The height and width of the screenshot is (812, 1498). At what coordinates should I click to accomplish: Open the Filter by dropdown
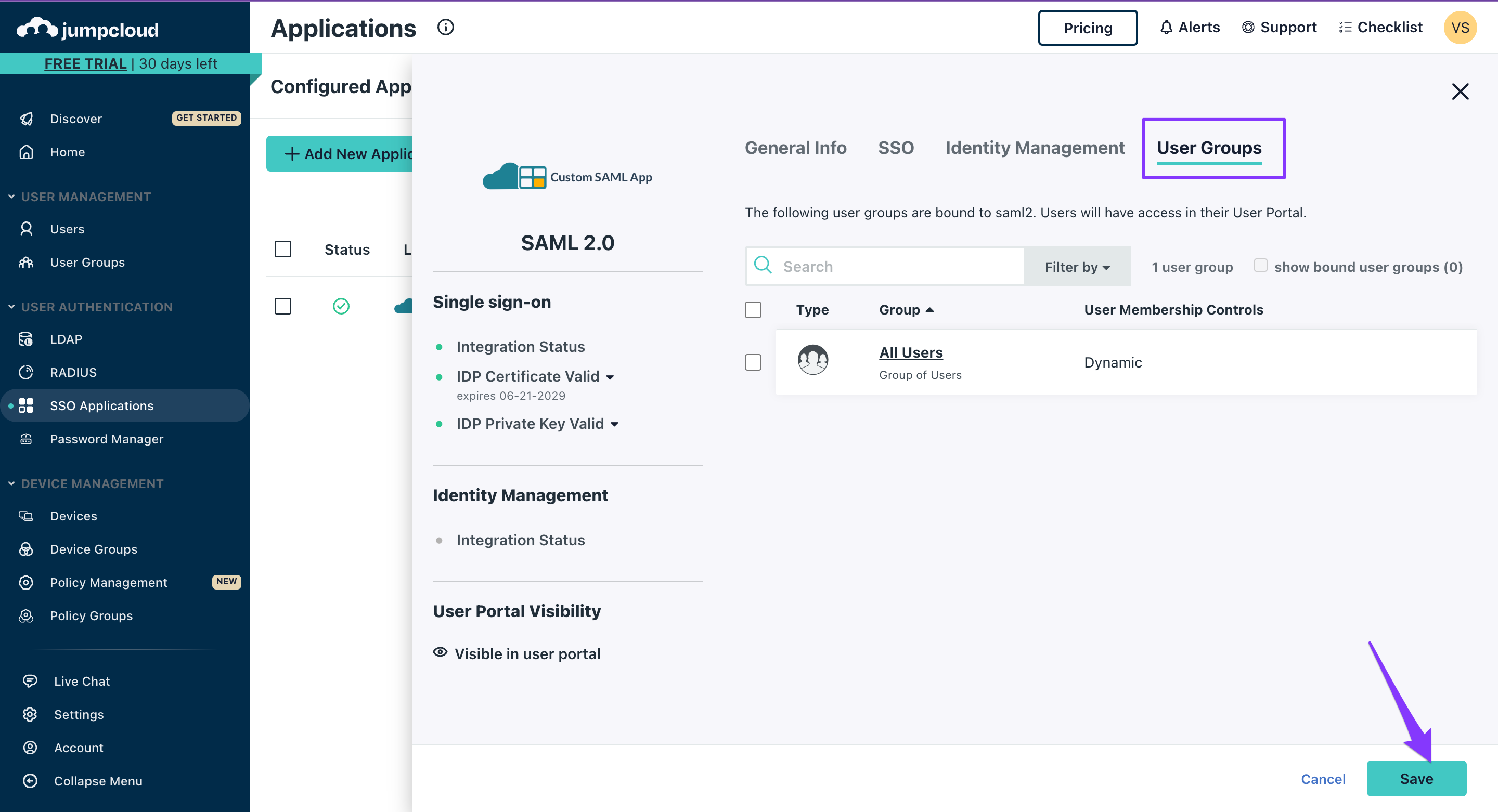pos(1077,267)
